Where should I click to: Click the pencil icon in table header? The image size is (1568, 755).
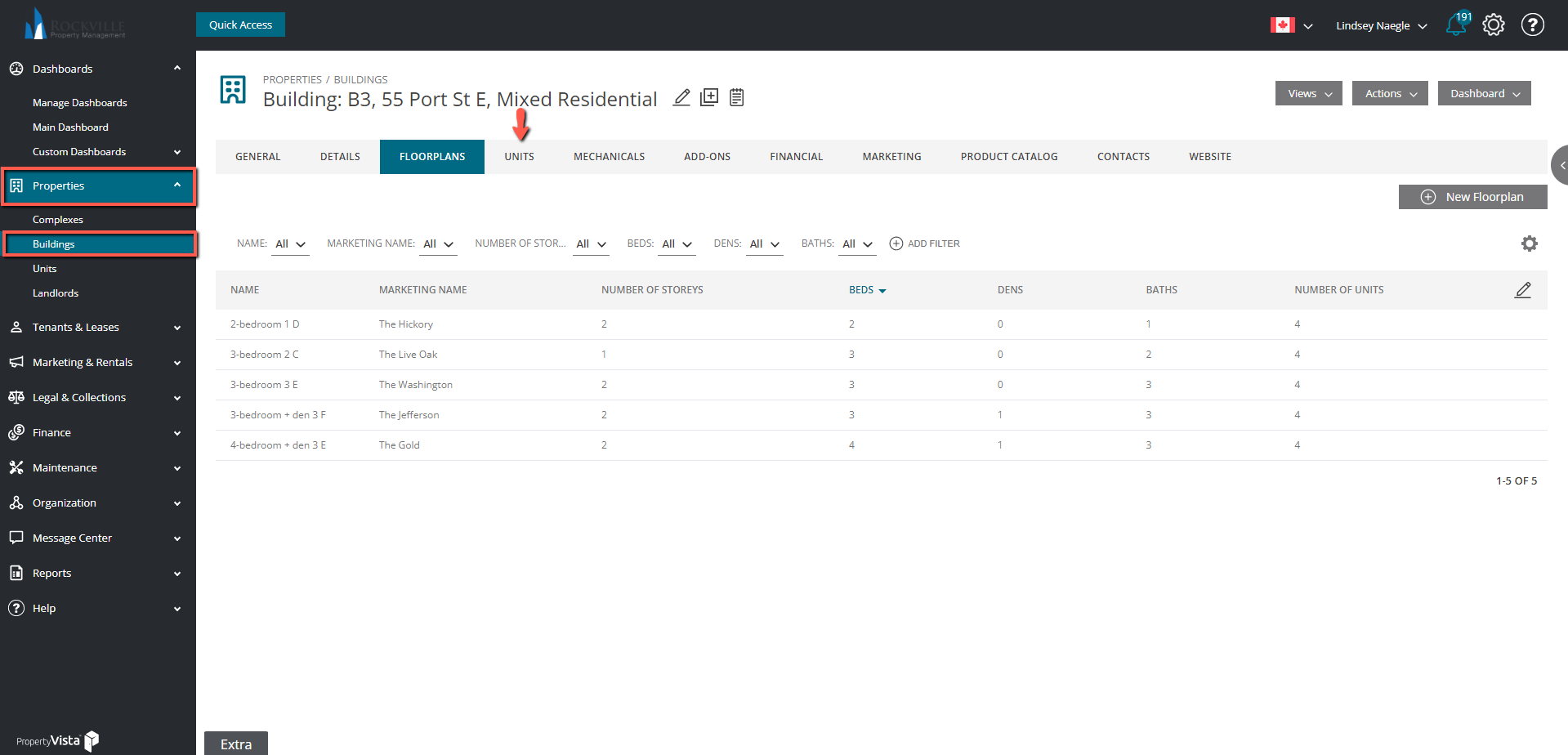coord(1523,290)
